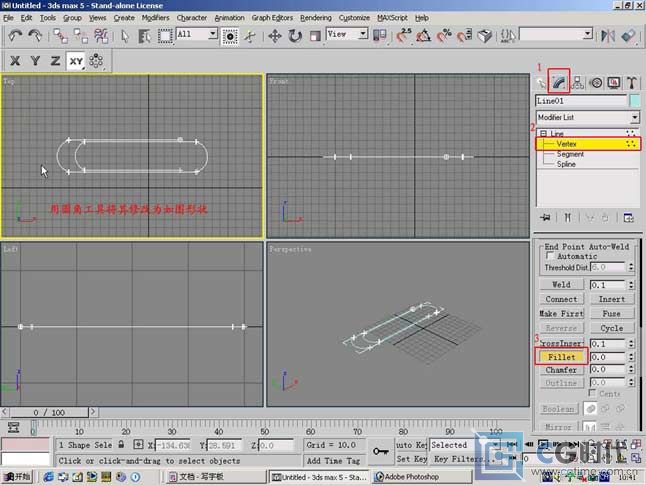Select the Segment sub-object level

[570, 154]
